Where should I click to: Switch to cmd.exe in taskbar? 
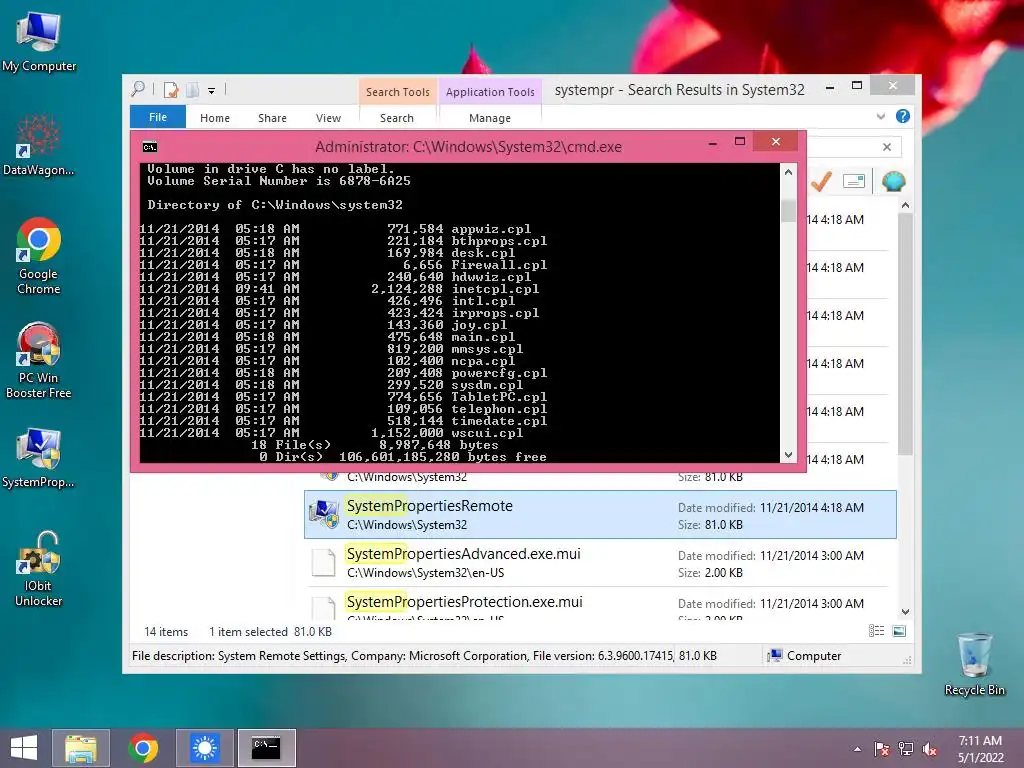point(266,748)
